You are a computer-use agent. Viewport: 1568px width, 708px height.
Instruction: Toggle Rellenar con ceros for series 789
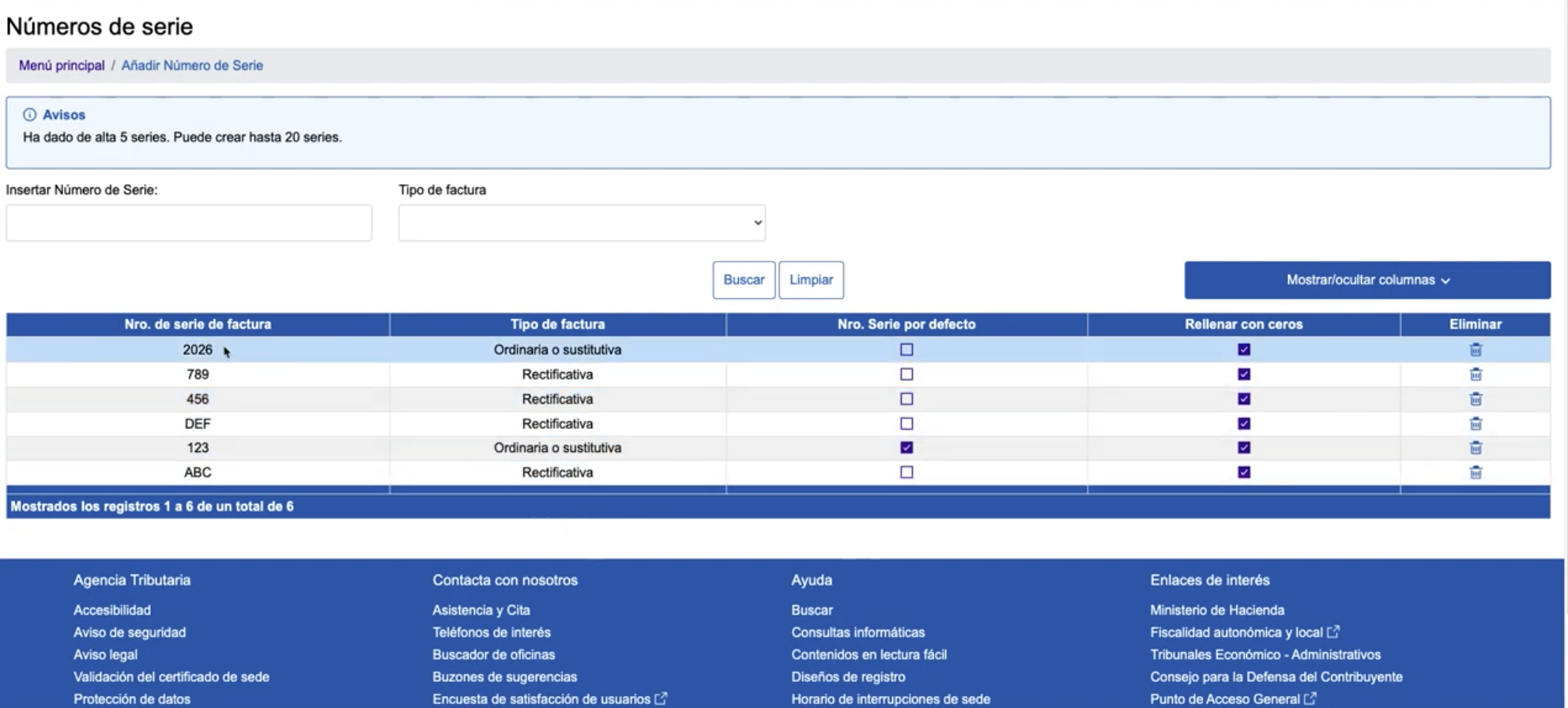click(1243, 375)
